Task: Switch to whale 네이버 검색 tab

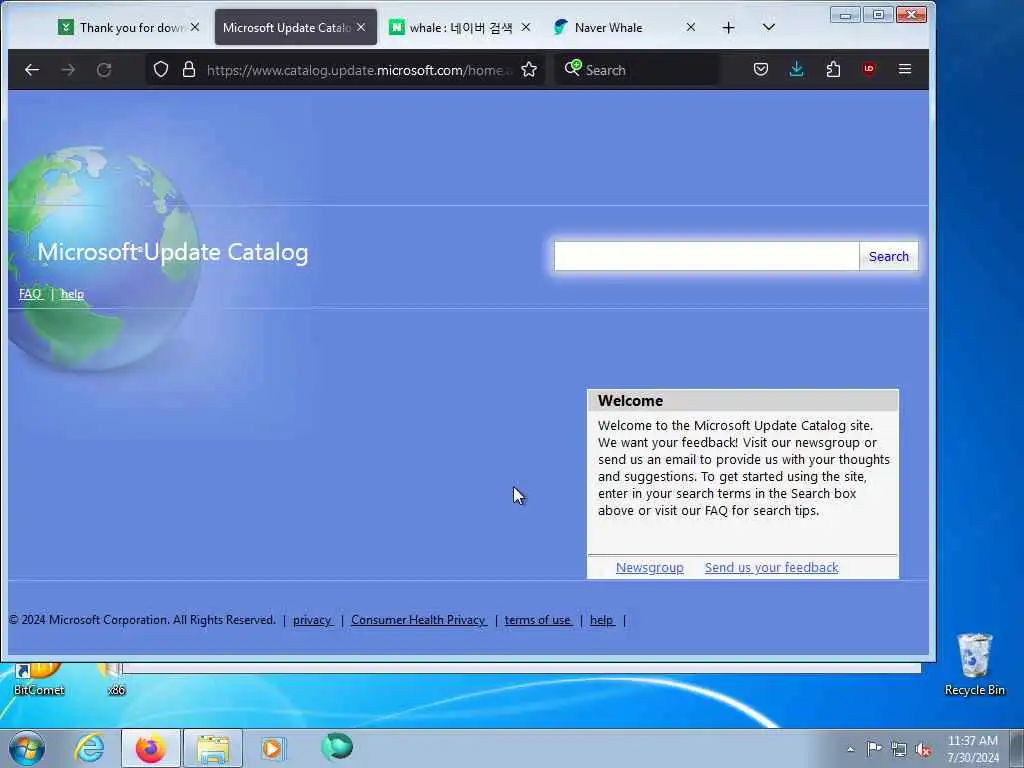Action: [460, 27]
